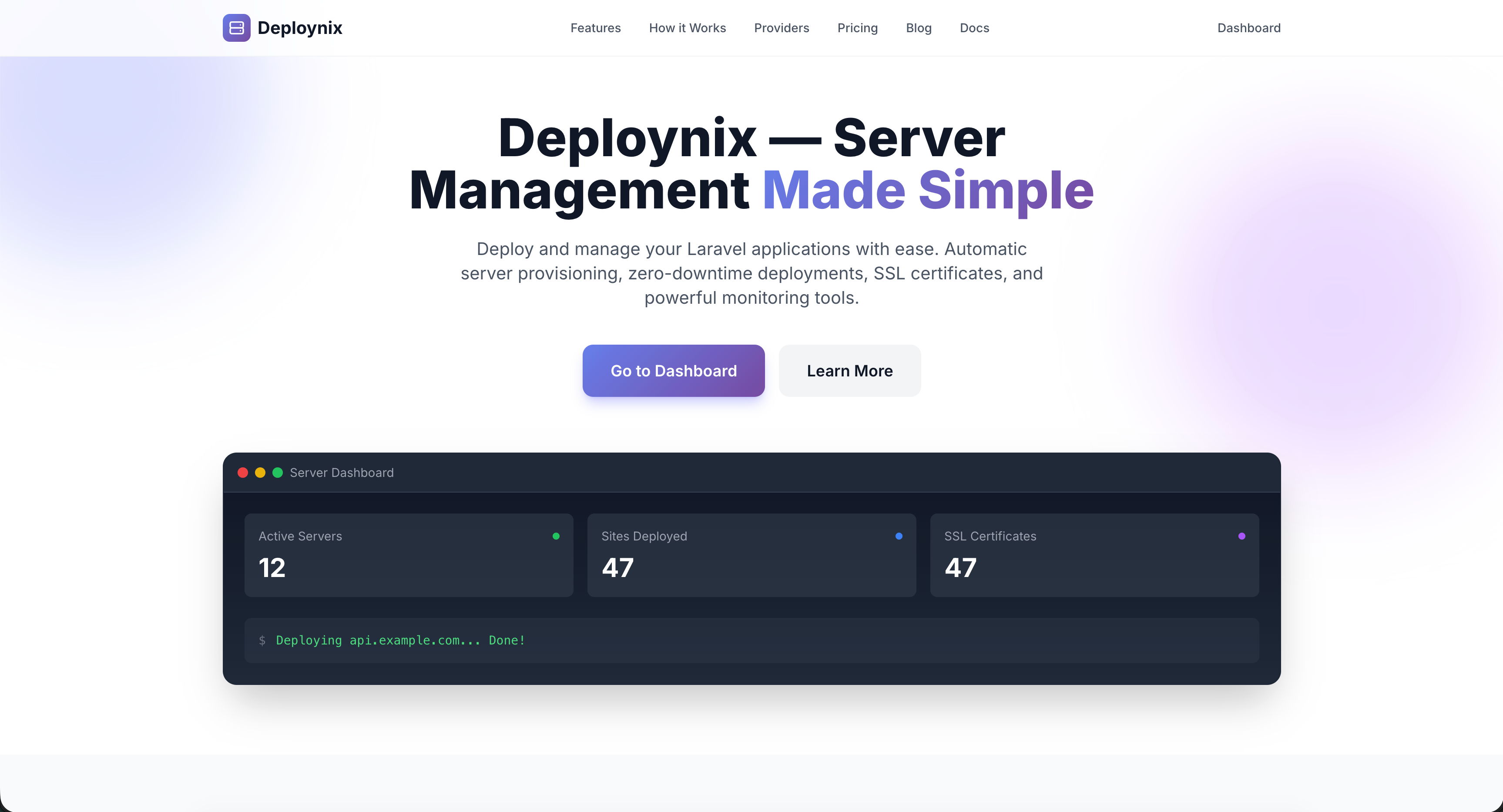
Task: Open the Docs navigation item
Action: click(974, 27)
